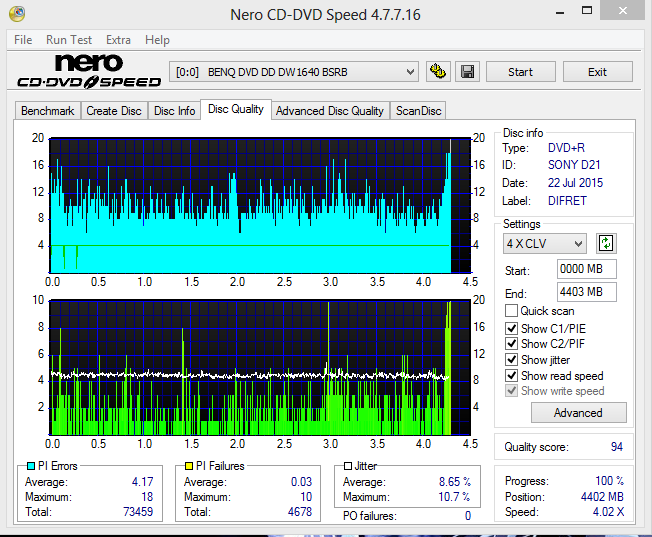652x537 pixels.
Task: Switch to the ScanDisc tab
Action: (x=418, y=111)
